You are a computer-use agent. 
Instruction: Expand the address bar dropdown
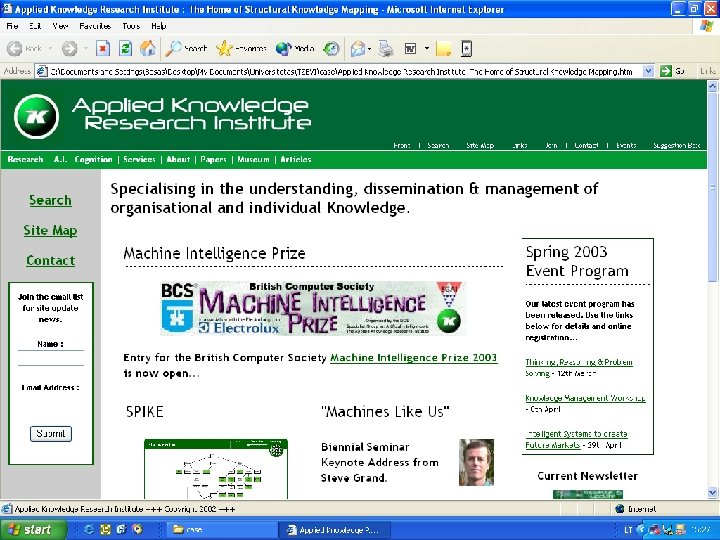coord(648,71)
